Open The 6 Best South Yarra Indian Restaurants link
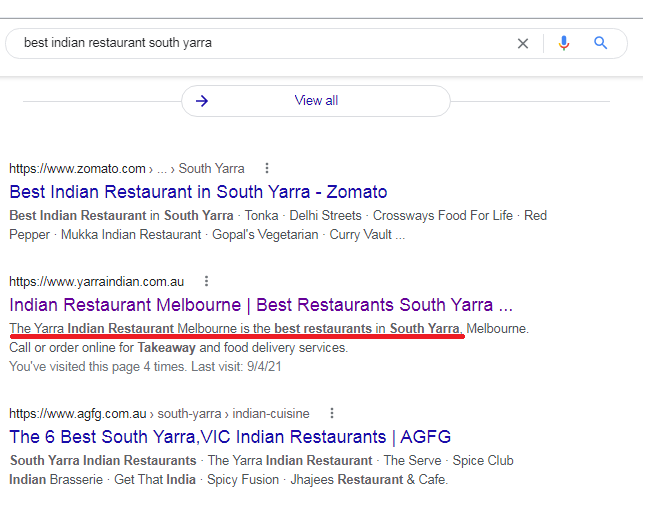The height and width of the screenshot is (527, 661). tap(230, 437)
